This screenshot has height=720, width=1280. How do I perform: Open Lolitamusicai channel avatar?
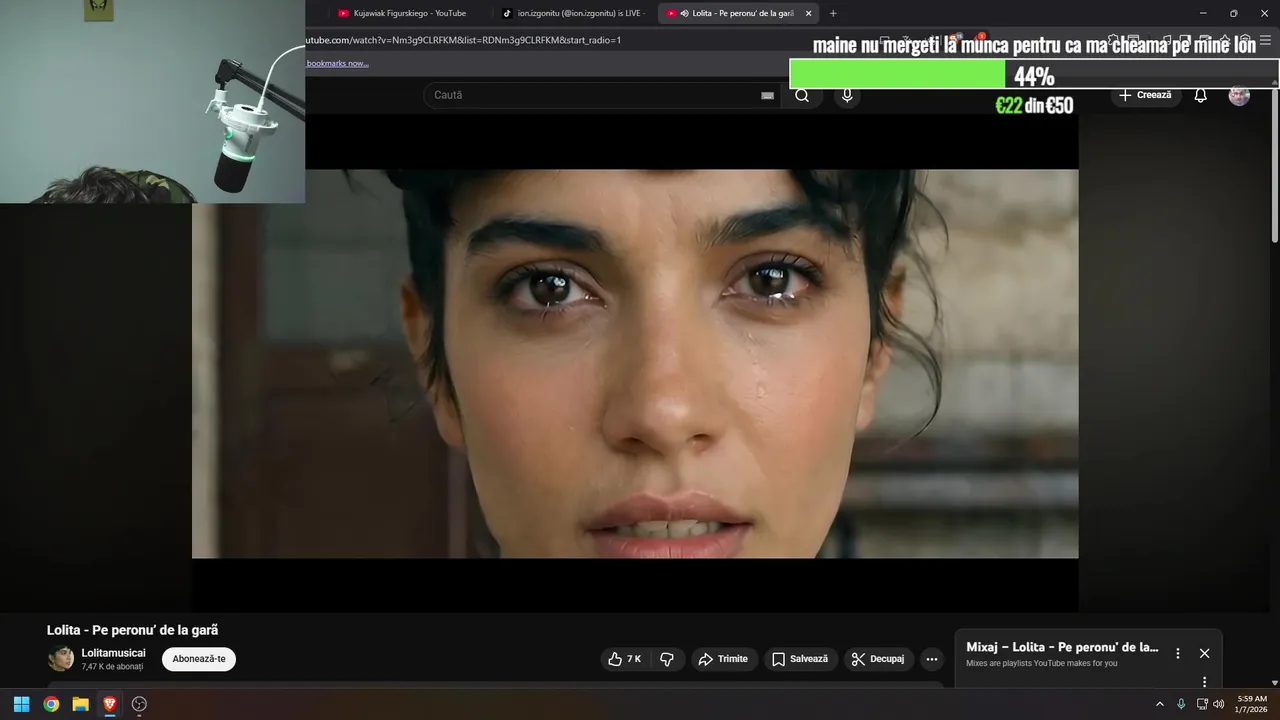[x=61, y=659]
